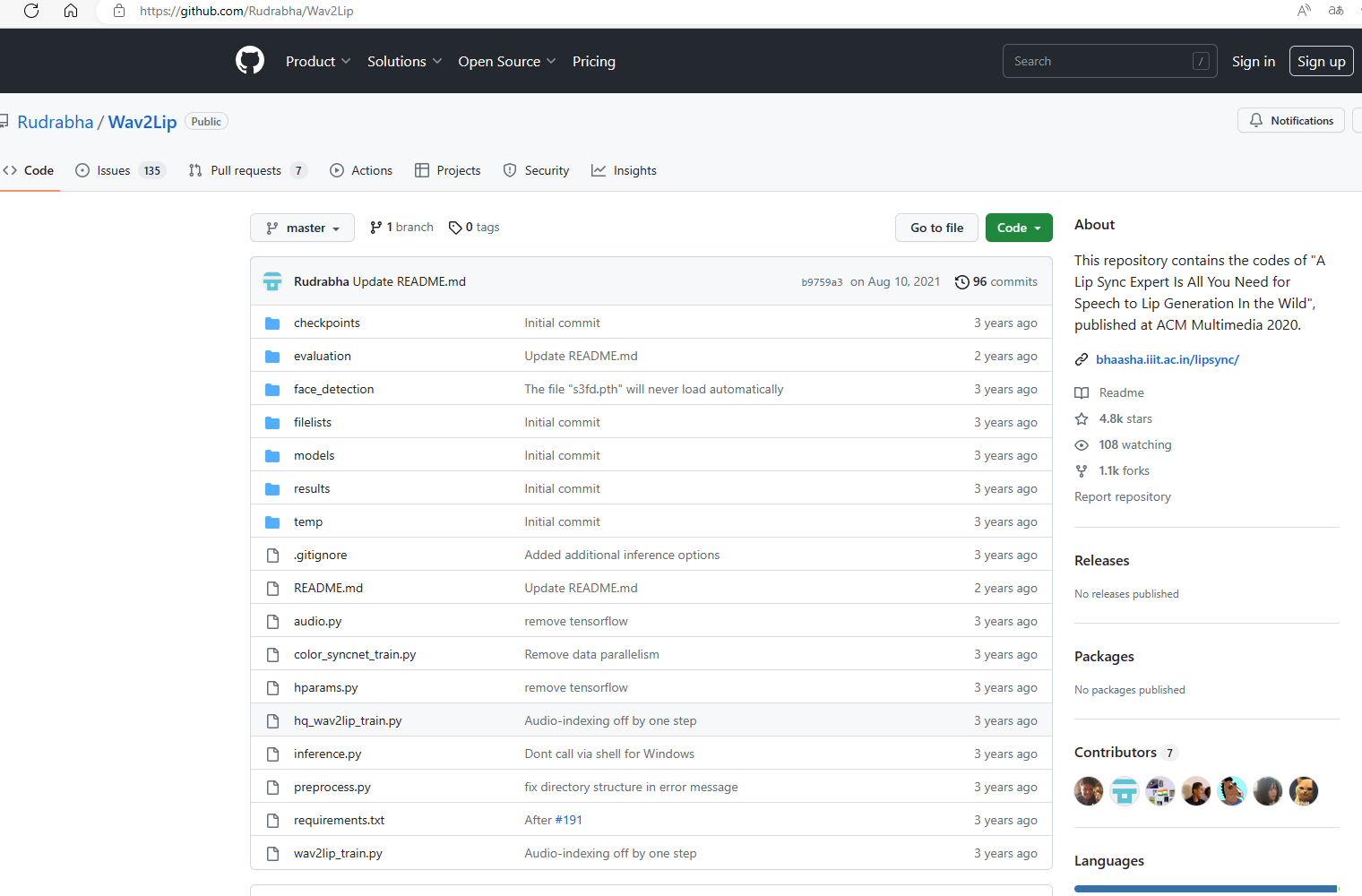Click the site lock icon in the address bar
This screenshot has height=896, width=1362.
pyautogui.click(x=119, y=11)
